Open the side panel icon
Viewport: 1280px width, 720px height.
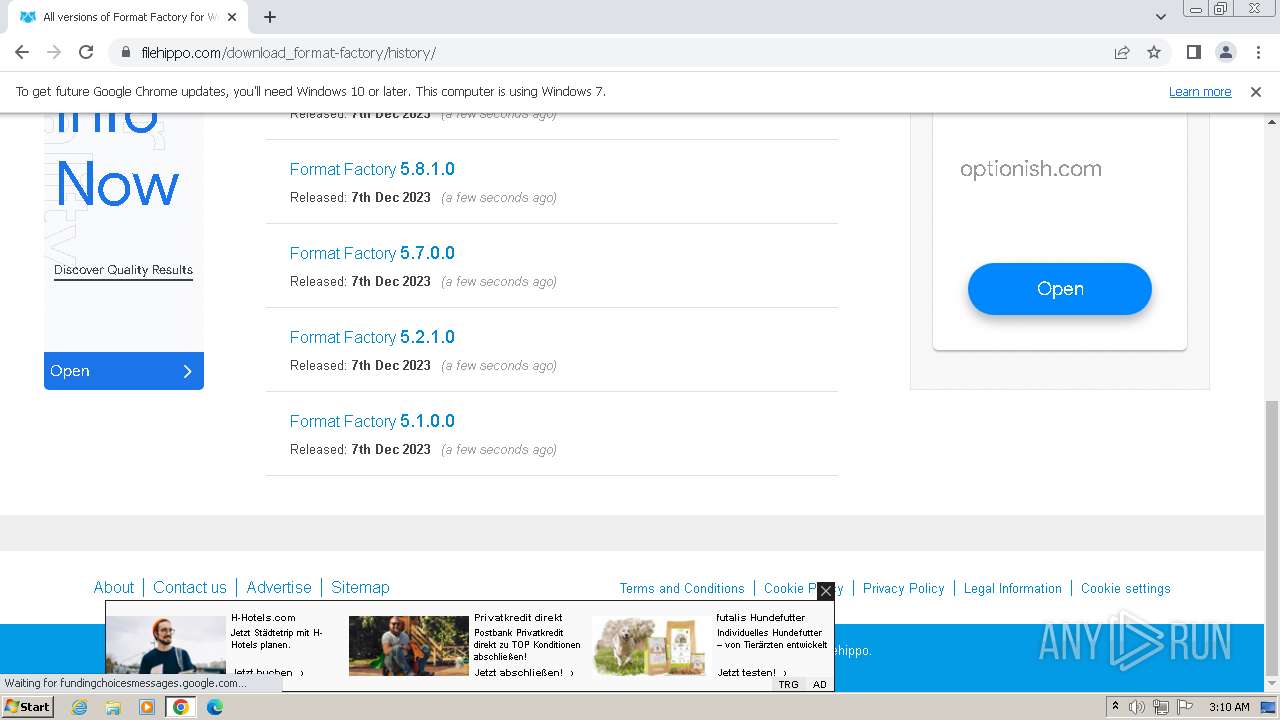coord(1193,53)
